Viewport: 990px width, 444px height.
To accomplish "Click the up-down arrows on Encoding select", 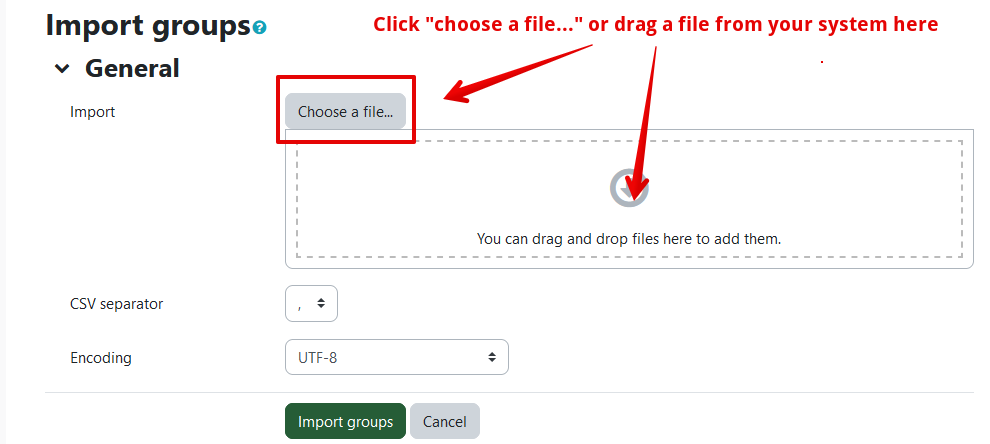I will (492, 357).
